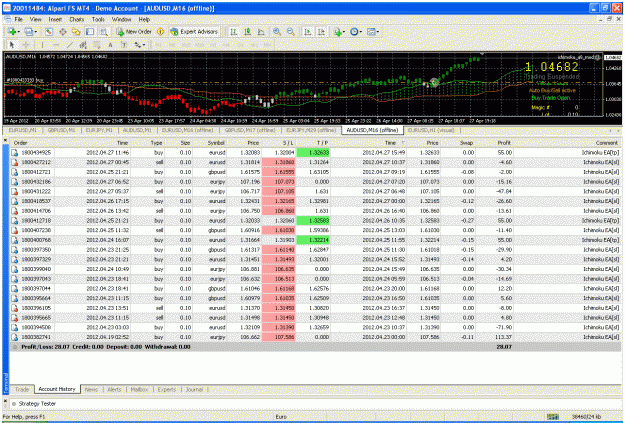
Task: Expand the Periods dropdown arrow
Action: pyautogui.click(x=361, y=32)
